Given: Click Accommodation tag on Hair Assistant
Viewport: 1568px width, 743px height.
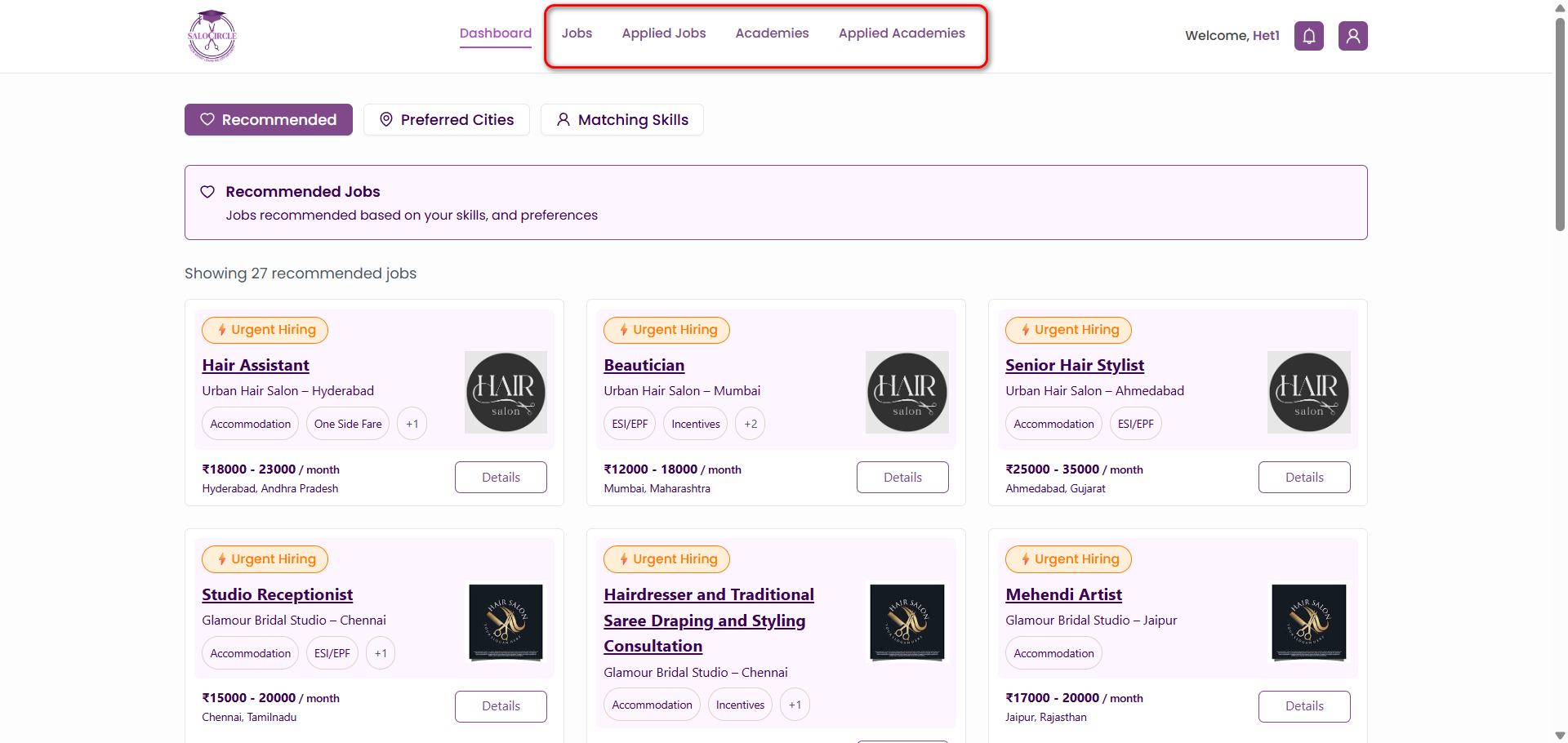Looking at the screenshot, I should coord(250,424).
